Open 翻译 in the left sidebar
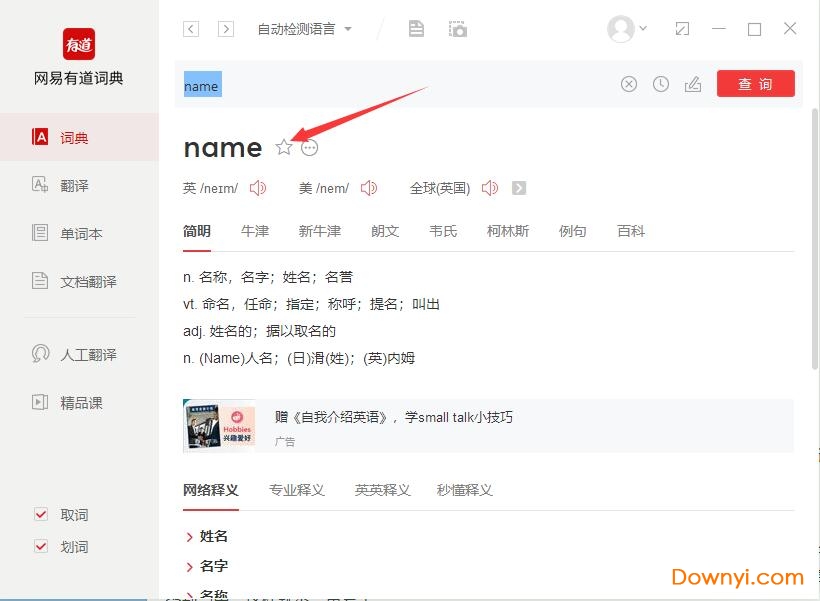 (74, 186)
